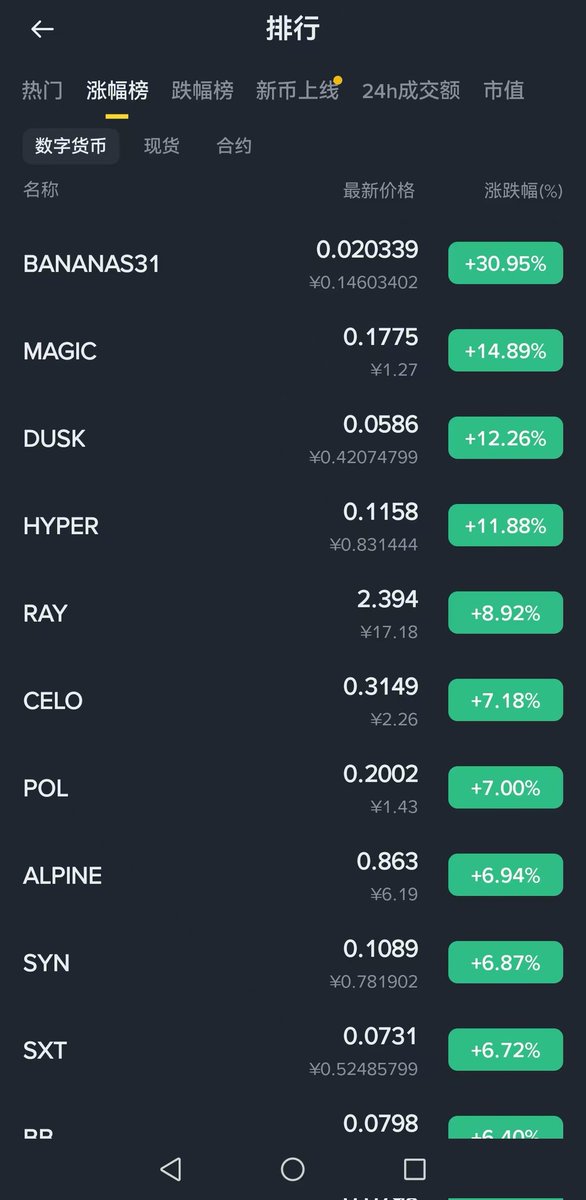Tap the +30.95% BANANAS31 change badge
586x1200 pixels.
pos(506,264)
